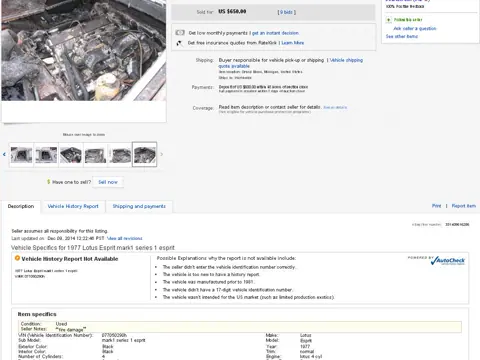
Task: Open the Vehicle shipping quote link
Action: 290,63
